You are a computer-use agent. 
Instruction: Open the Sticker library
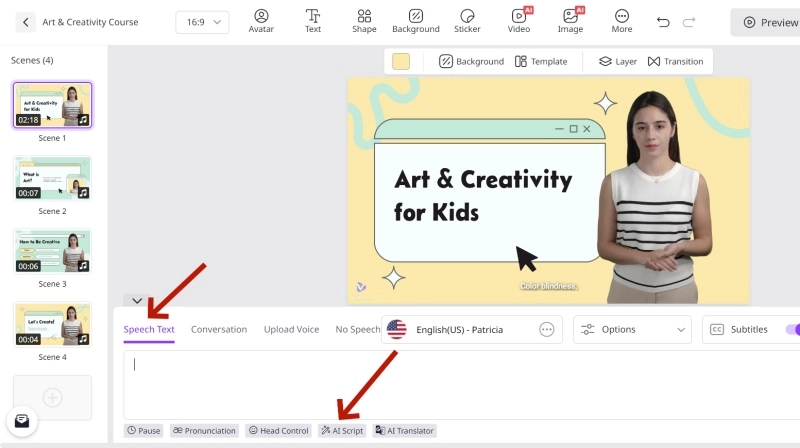pos(467,21)
